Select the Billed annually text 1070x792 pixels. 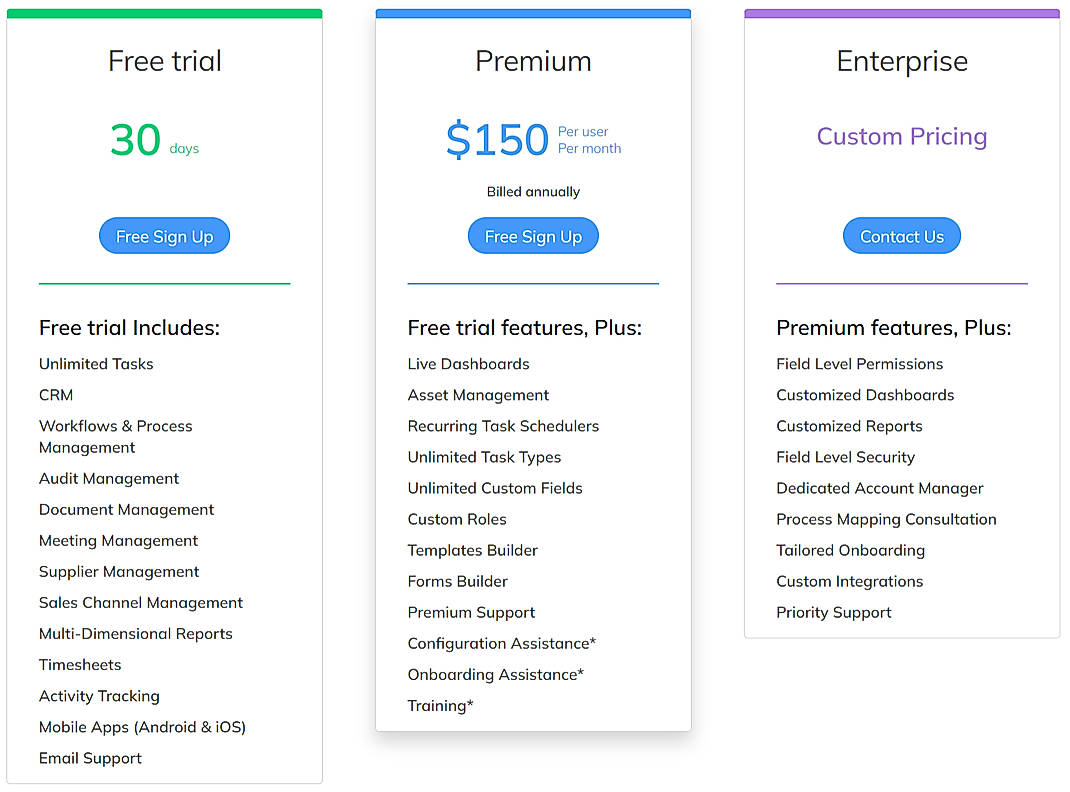(533, 191)
